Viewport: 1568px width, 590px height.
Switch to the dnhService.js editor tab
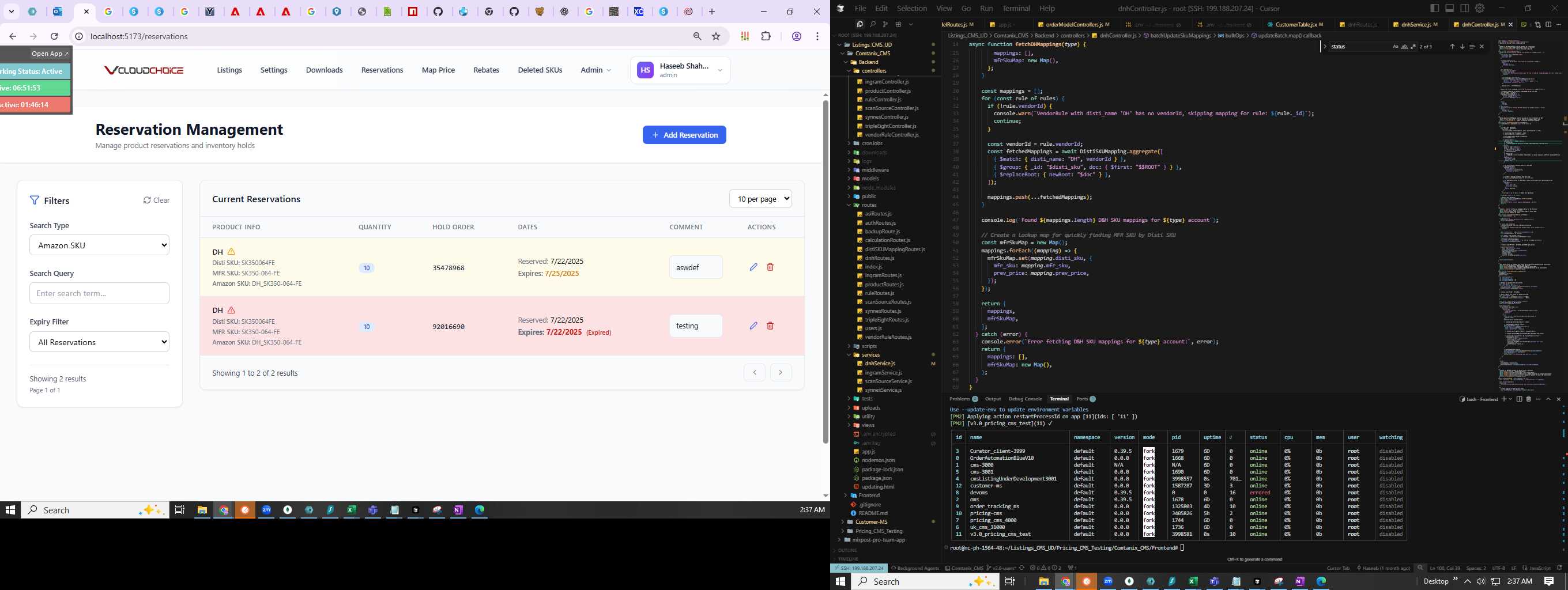[x=1415, y=25]
